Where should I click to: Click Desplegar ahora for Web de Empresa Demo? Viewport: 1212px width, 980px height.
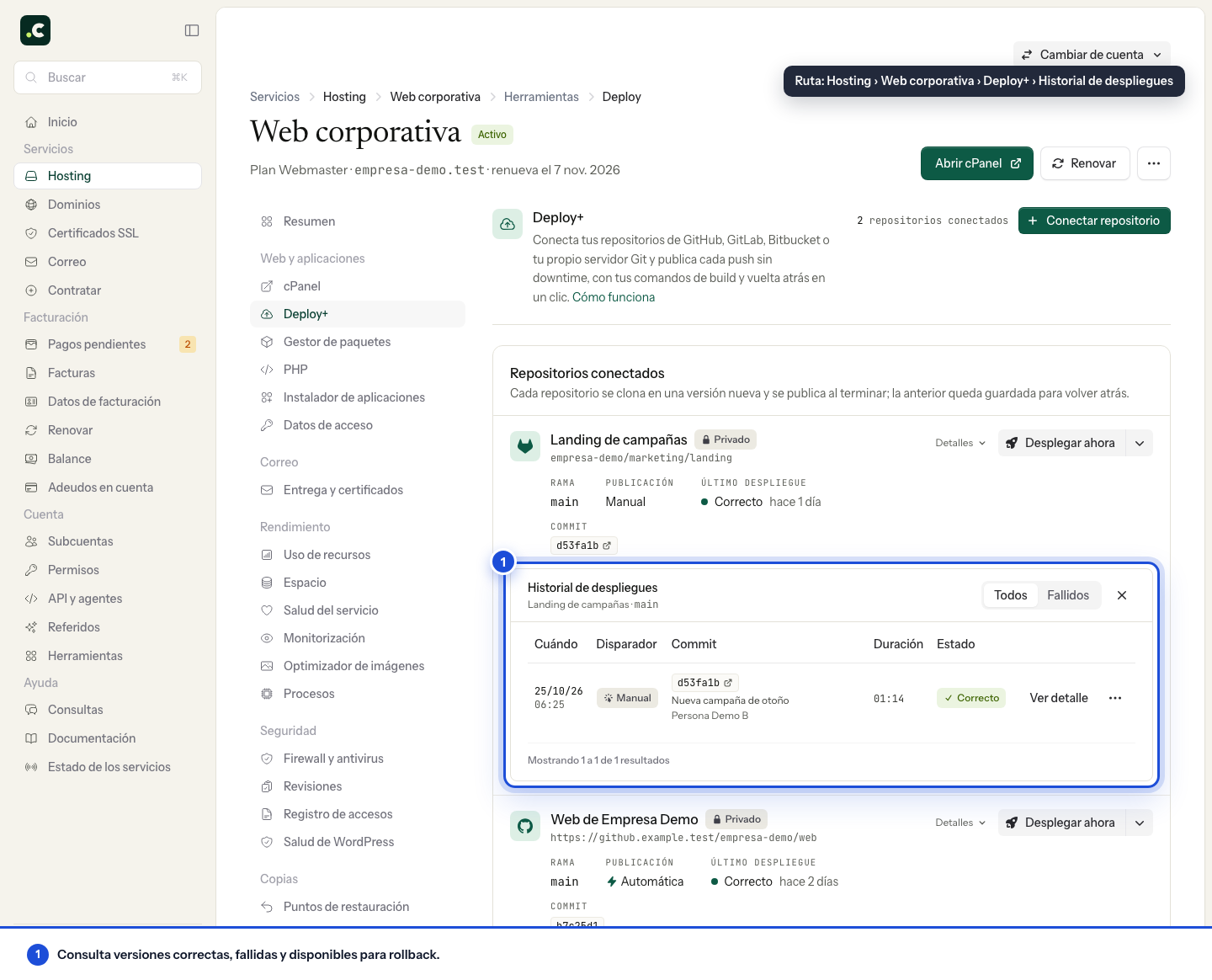click(x=1062, y=823)
